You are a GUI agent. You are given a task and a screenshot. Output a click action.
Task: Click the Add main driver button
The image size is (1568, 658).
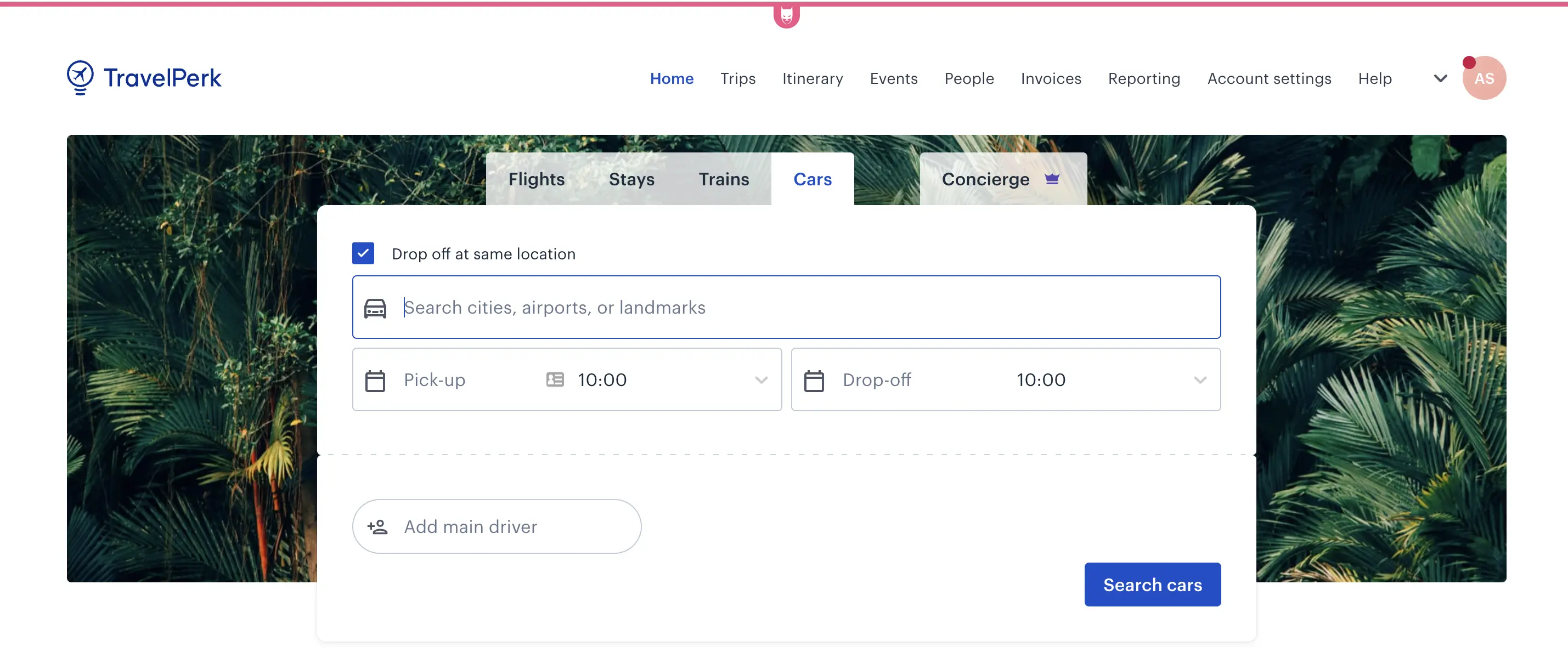click(x=497, y=526)
